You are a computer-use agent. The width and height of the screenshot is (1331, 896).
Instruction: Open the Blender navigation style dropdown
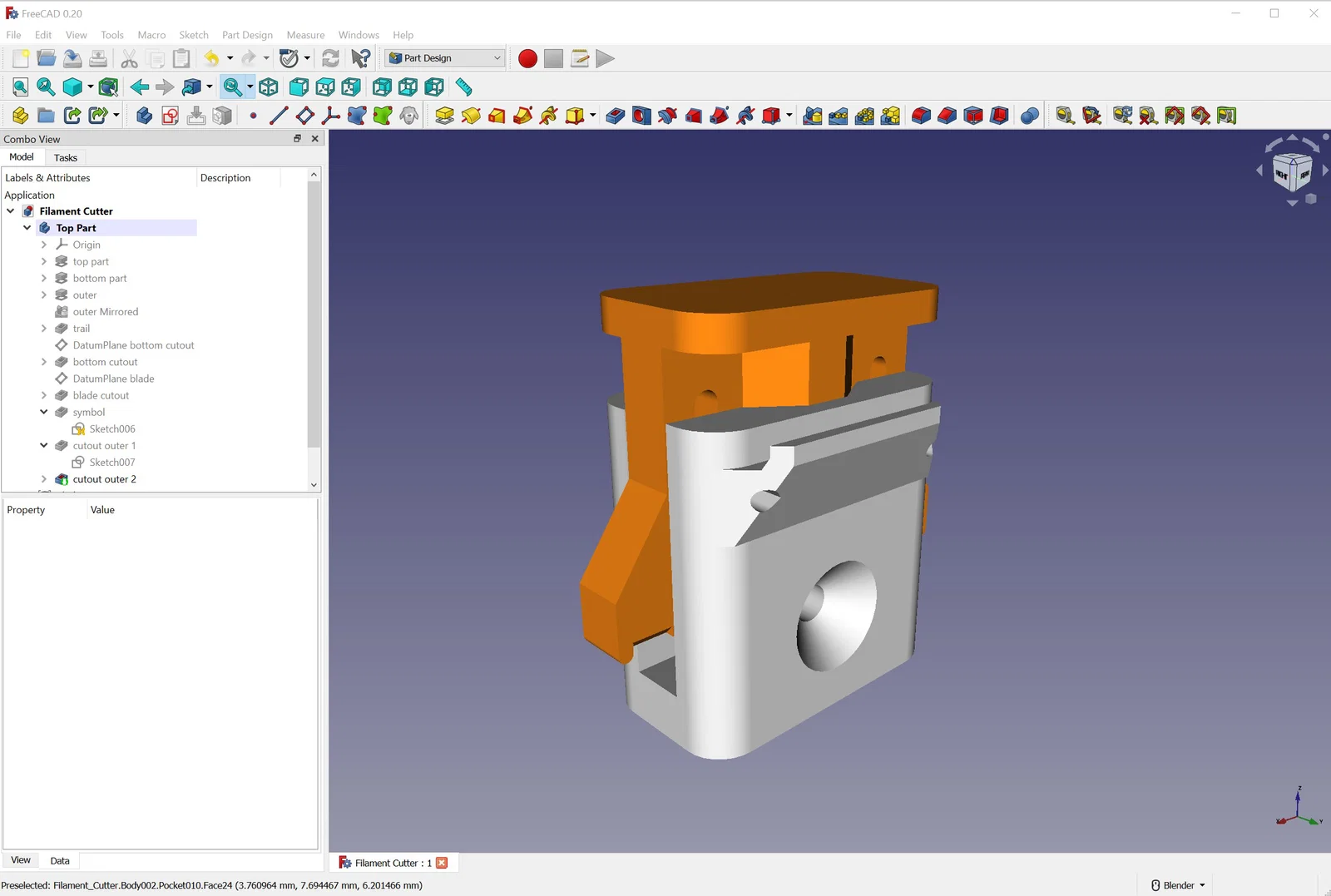coord(1178,885)
